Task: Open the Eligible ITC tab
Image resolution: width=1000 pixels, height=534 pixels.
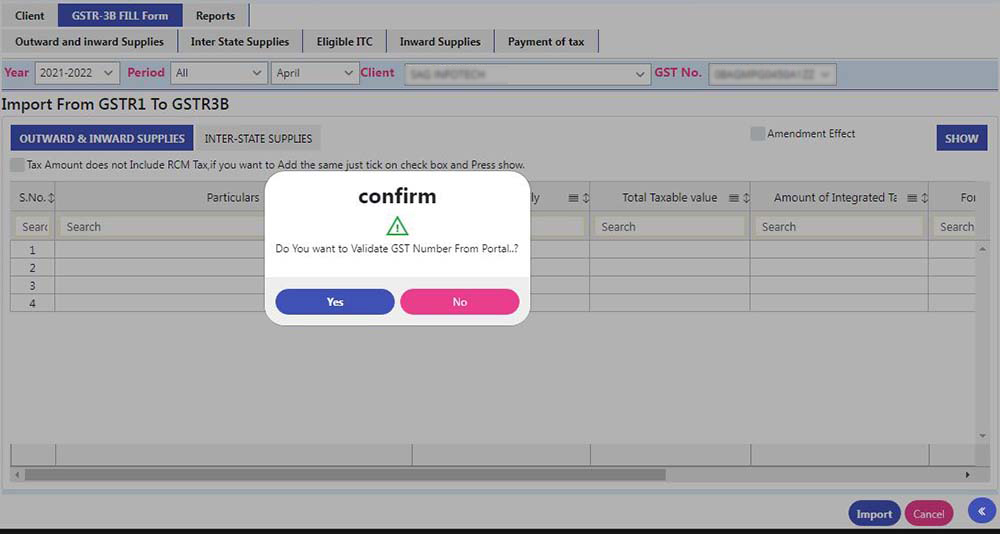Action: click(x=344, y=42)
